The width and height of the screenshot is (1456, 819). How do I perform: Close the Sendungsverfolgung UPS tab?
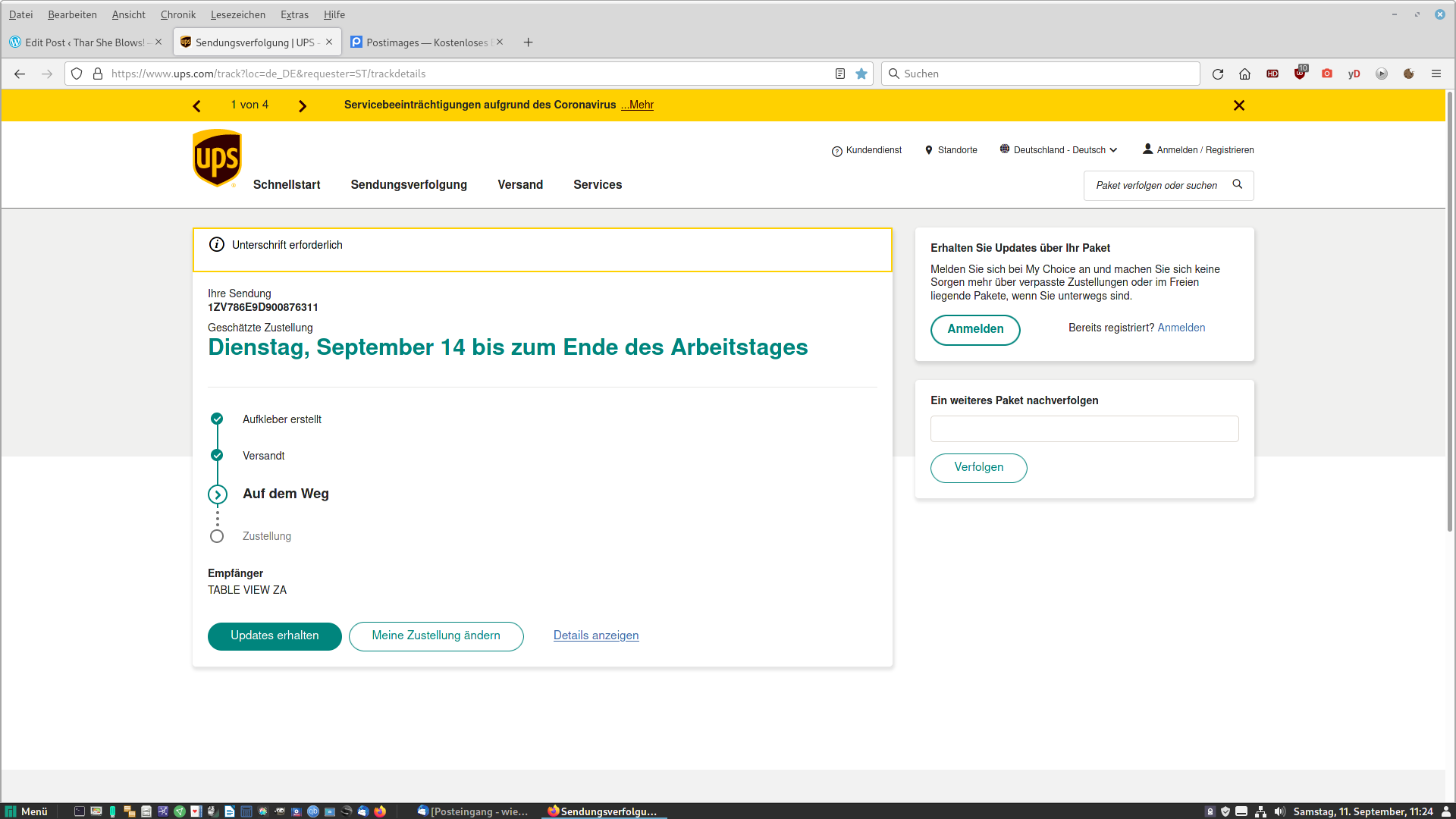329,42
